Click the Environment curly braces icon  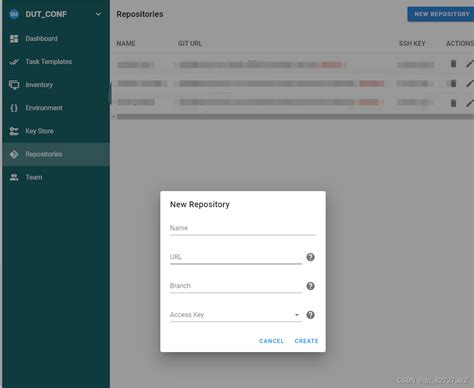(x=14, y=108)
